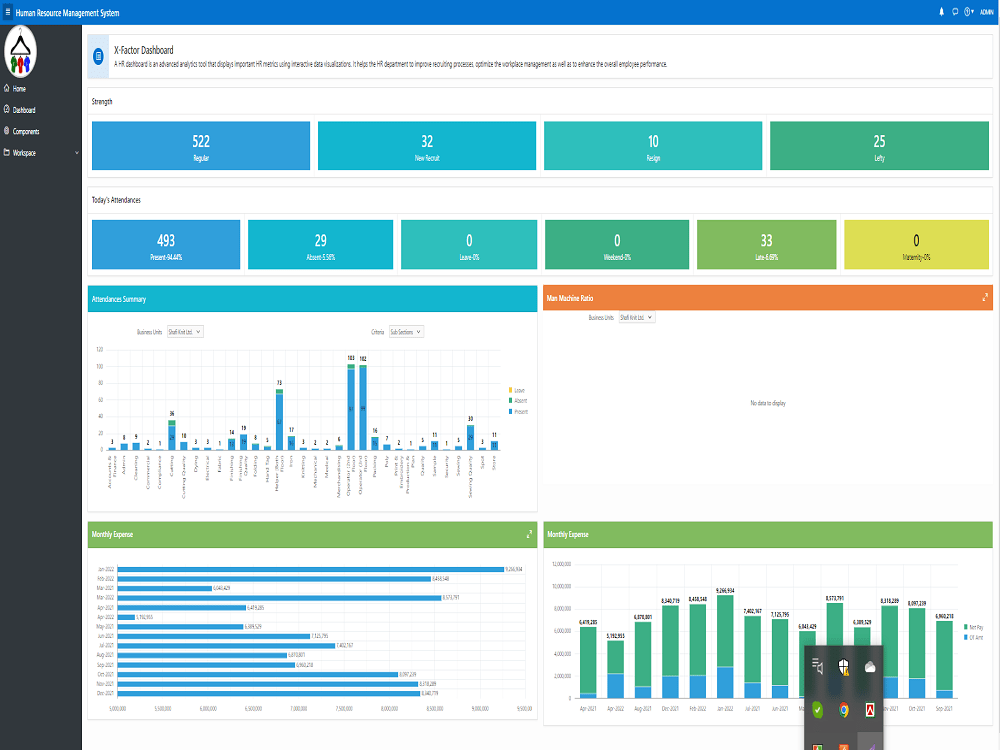Click the user profile icon in top bar

(x=967, y=11)
